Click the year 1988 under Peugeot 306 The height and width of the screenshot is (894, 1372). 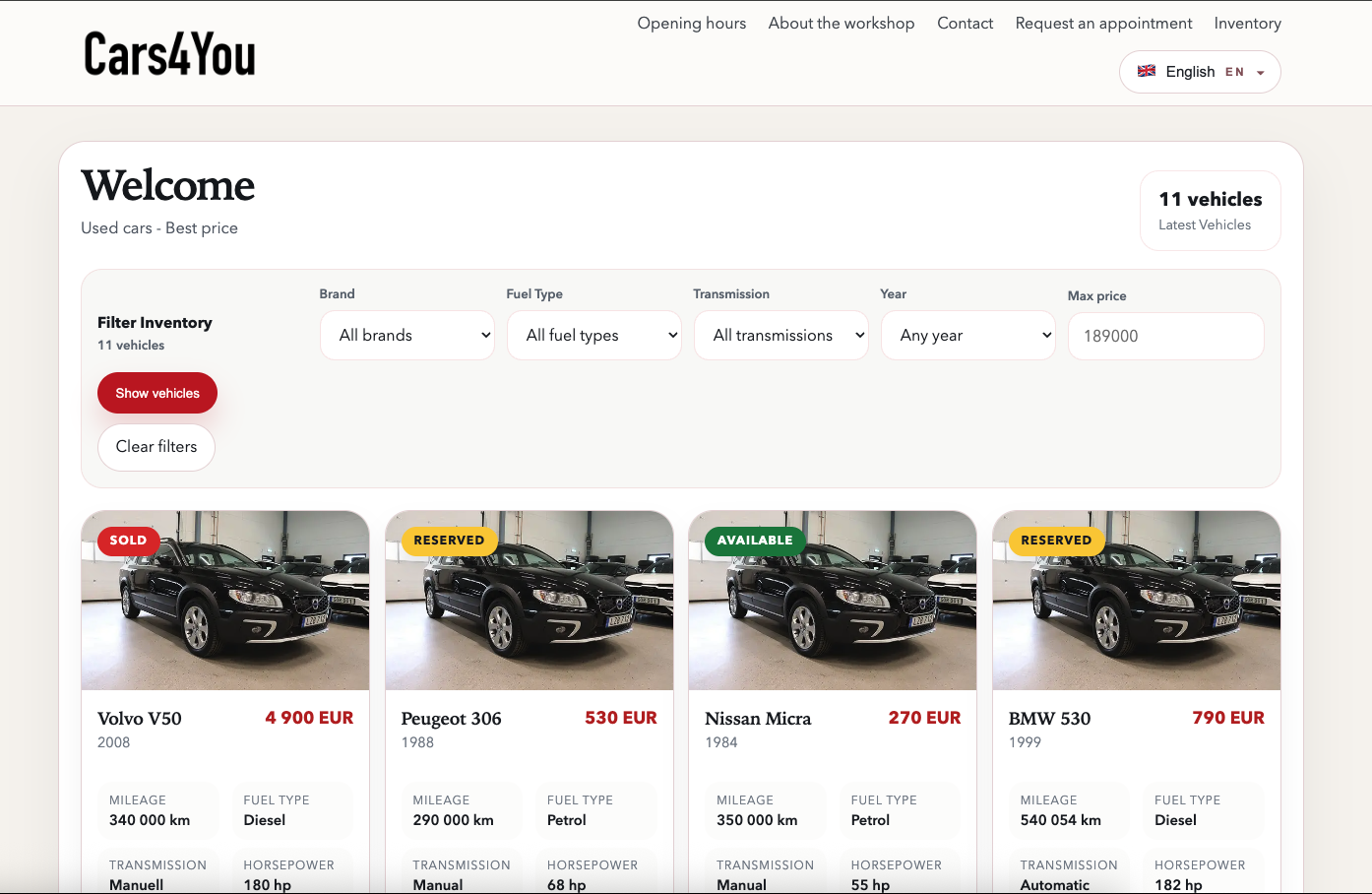(x=417, y=742)
